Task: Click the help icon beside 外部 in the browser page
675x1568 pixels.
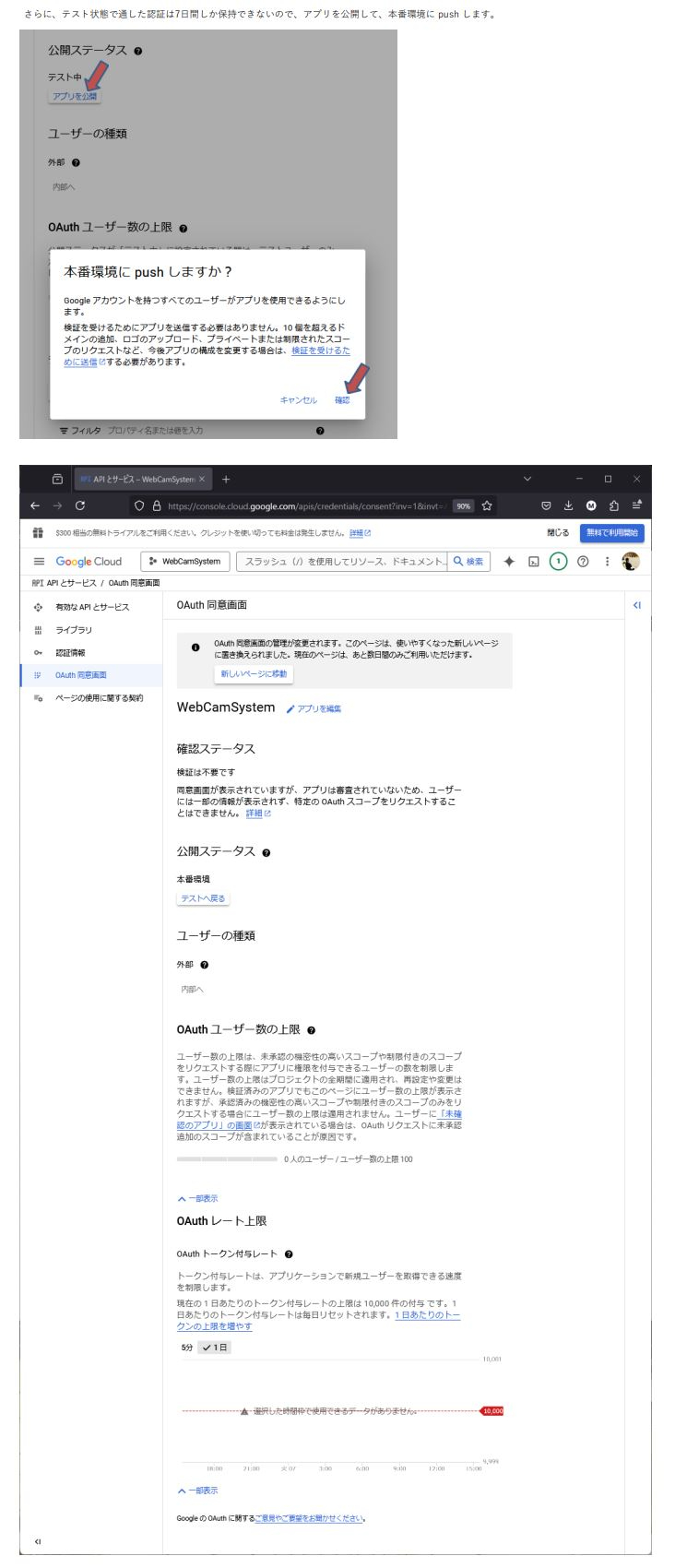Action: point(204,965)
